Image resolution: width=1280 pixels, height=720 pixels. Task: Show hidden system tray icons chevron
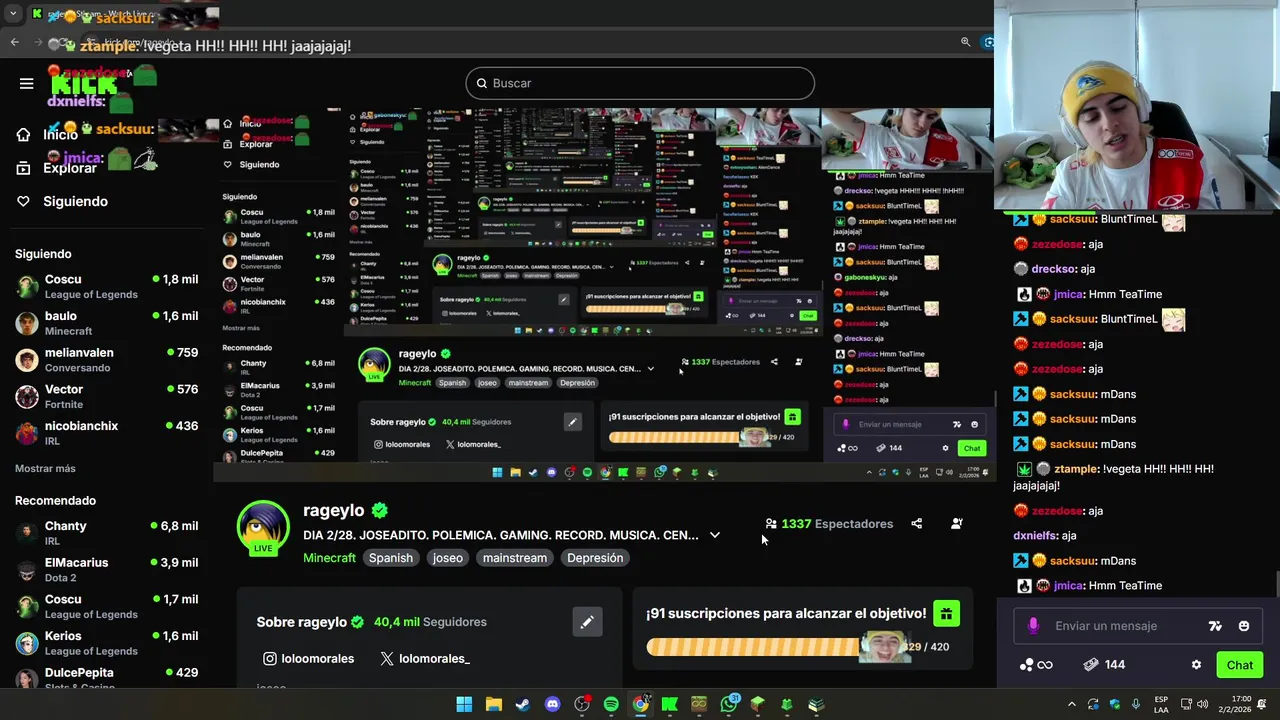1072,704
